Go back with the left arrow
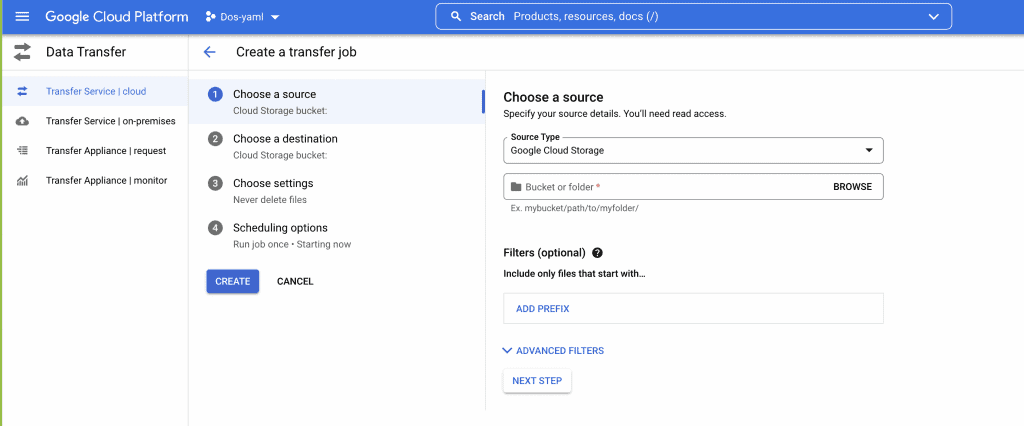Screen dimensions: 1024x426 coord(209,52)
